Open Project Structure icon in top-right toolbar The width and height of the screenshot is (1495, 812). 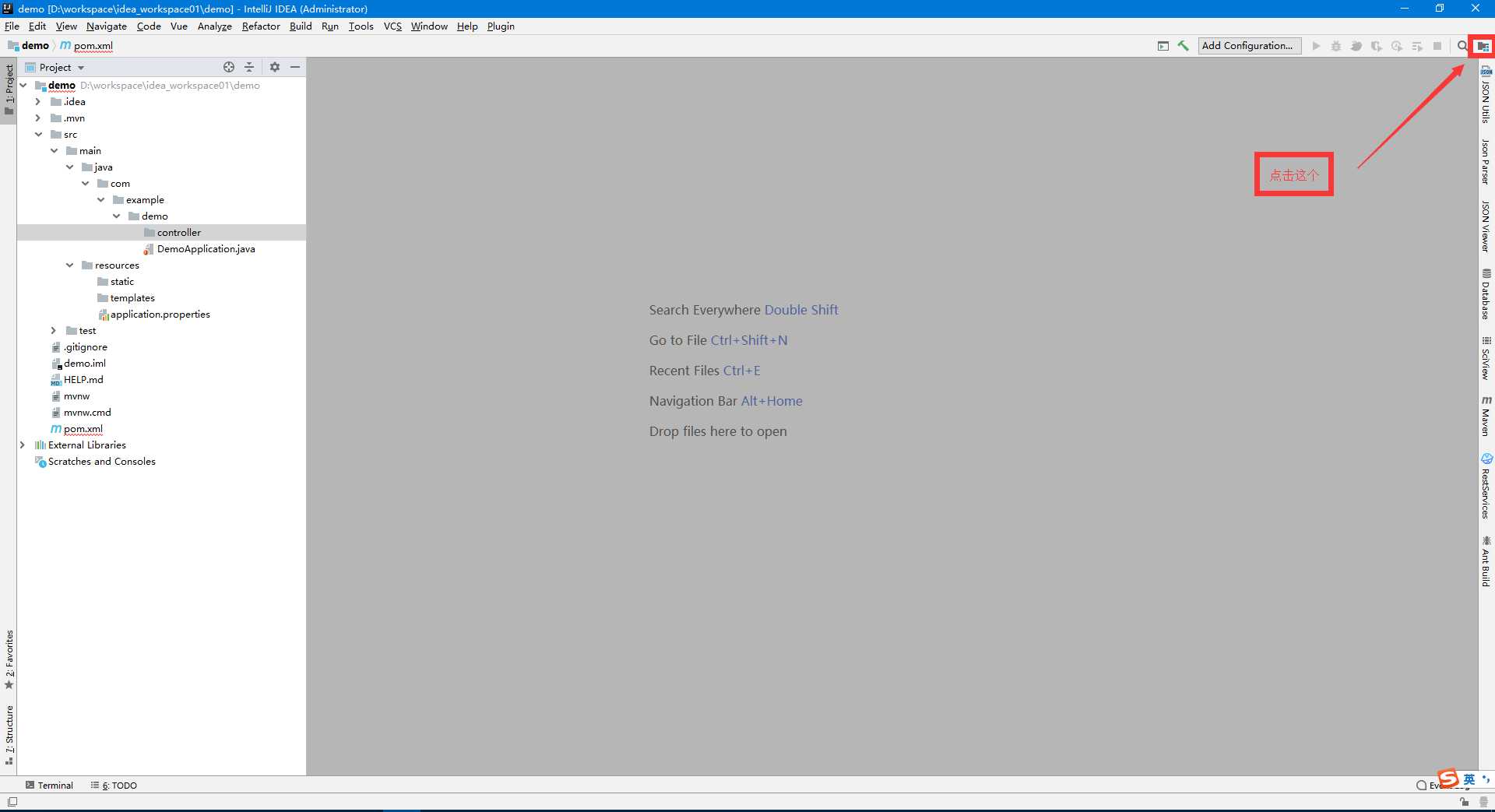(1483, 47)
